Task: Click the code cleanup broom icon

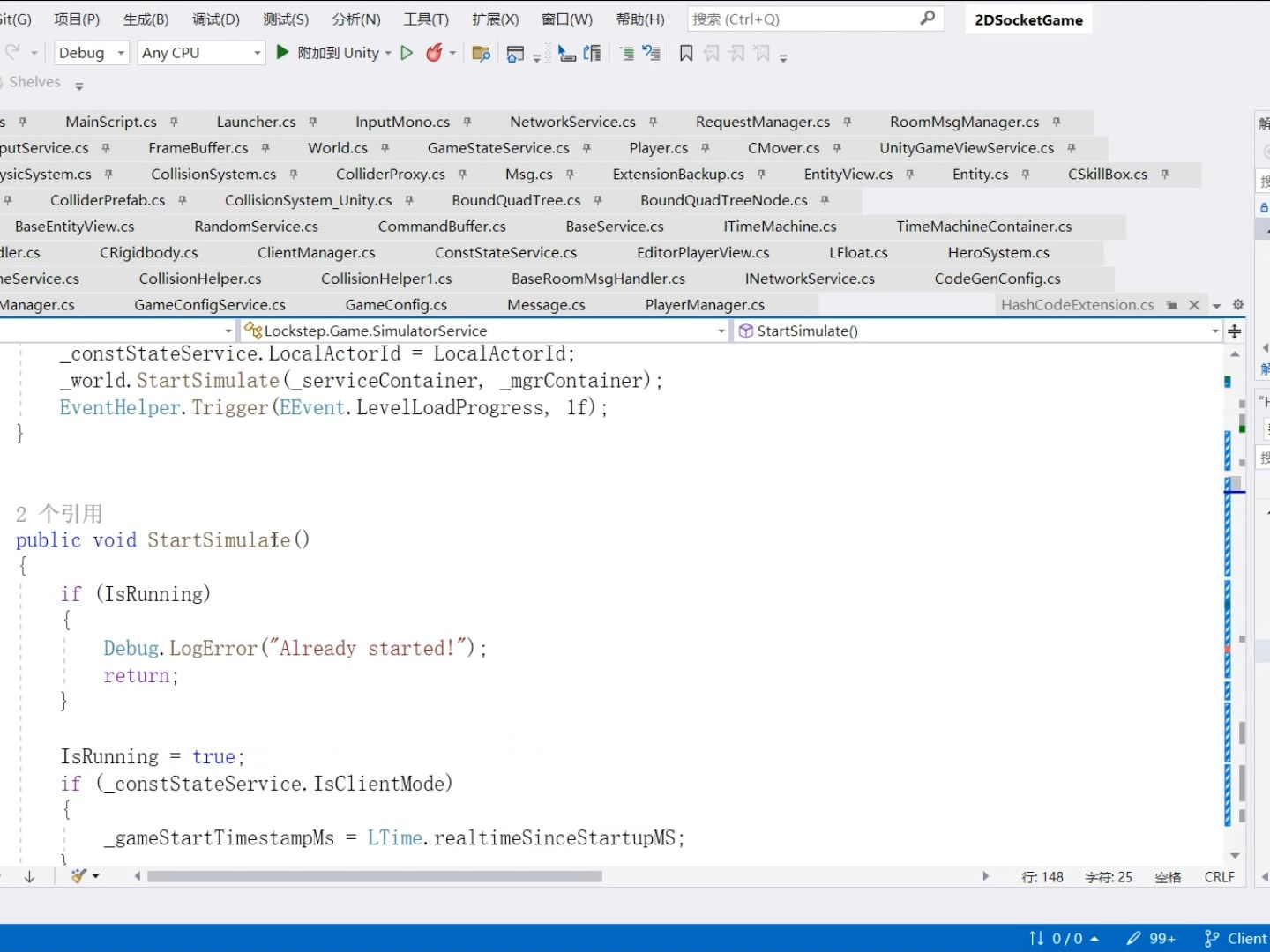Action: pos(78,876)
